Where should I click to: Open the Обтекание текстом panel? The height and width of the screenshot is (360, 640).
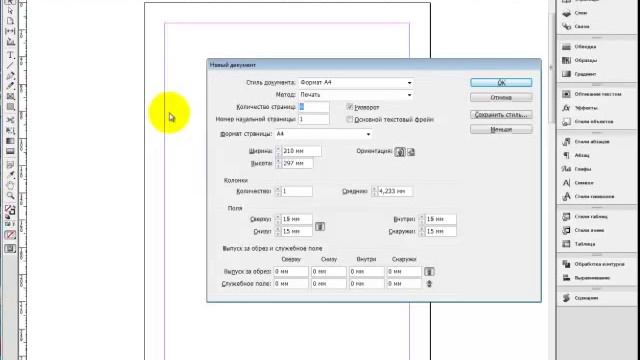(591, 94)
